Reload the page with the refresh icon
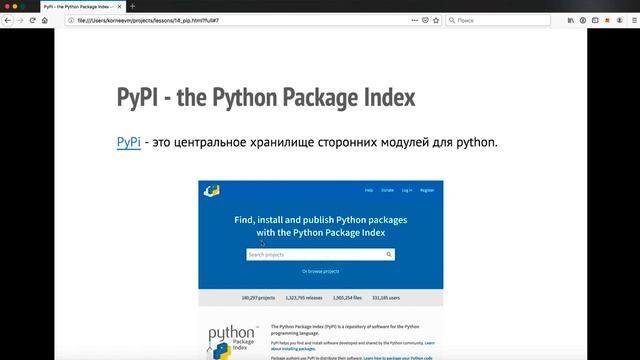The width and height of the screenshot is (640, 360). [x=32, y=20]
